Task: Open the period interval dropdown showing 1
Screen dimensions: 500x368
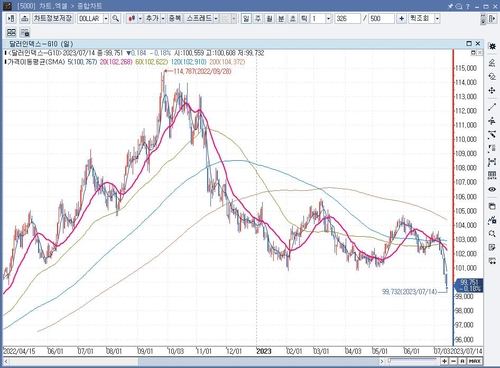Action: point(328,18)
